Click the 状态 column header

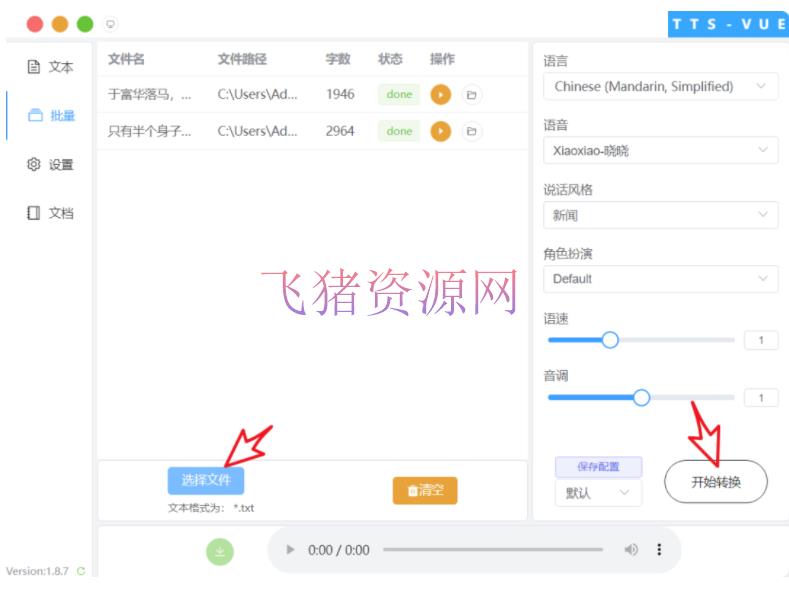[x=390, y=59]
